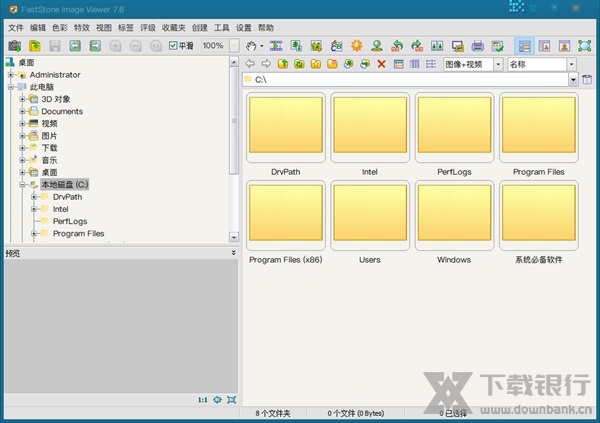The image size is (600, 423).
Task: Select the Documents folder in tree
Action: point(61,112)
